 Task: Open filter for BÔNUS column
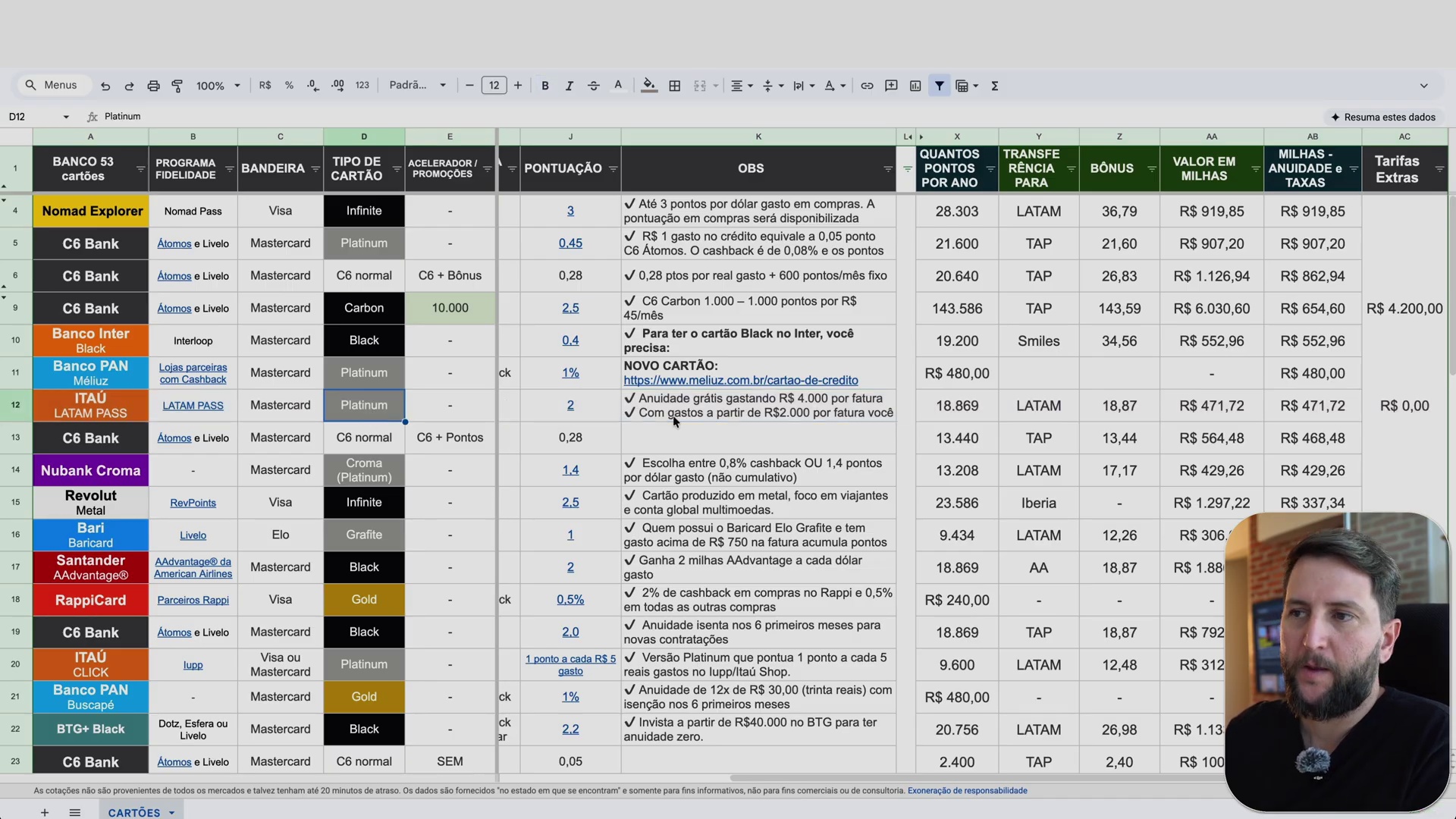tap(1152, 168)
